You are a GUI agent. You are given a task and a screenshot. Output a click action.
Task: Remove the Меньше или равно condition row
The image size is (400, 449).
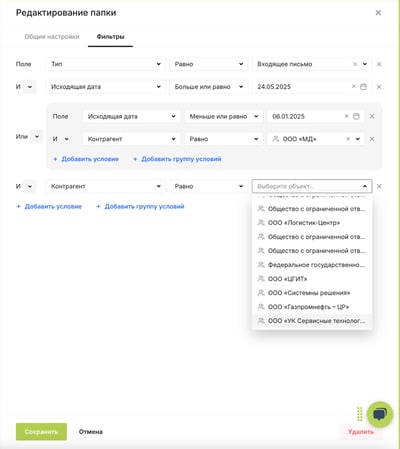[x=372, y=116]
